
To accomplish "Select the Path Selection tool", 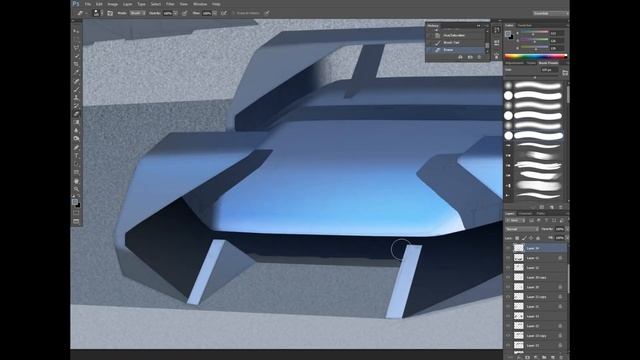I will [76, 164].
